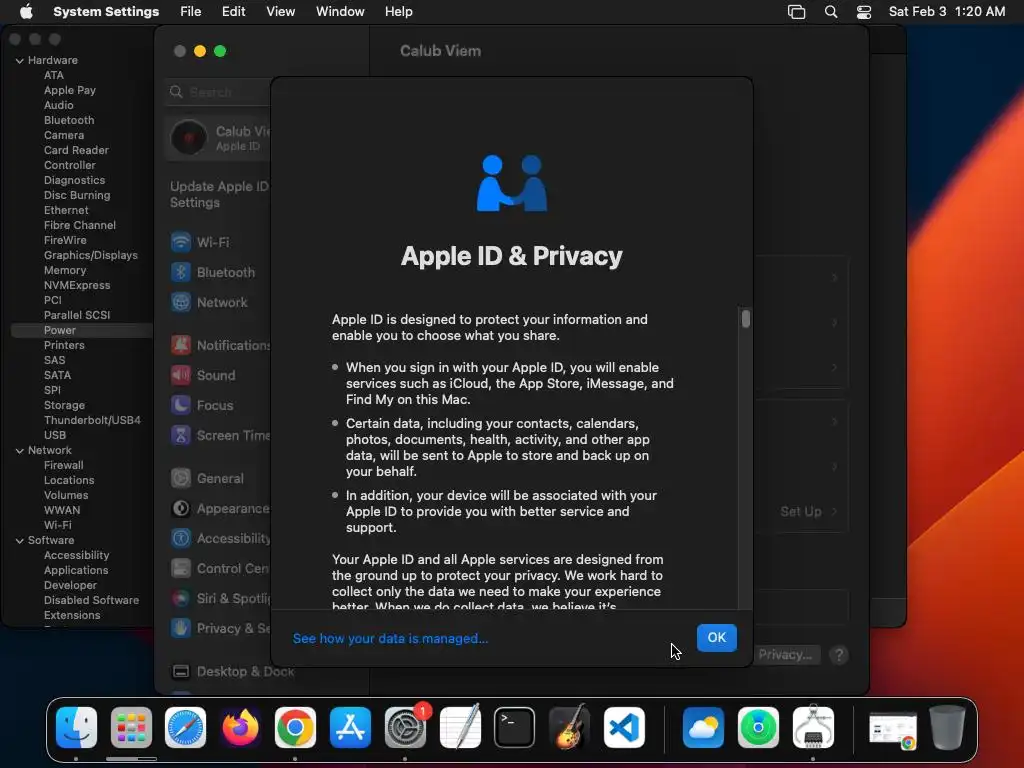1024x768 pixels.
Task: Click the Appearance icon in sidebar
Action: [x=181, y=508]
